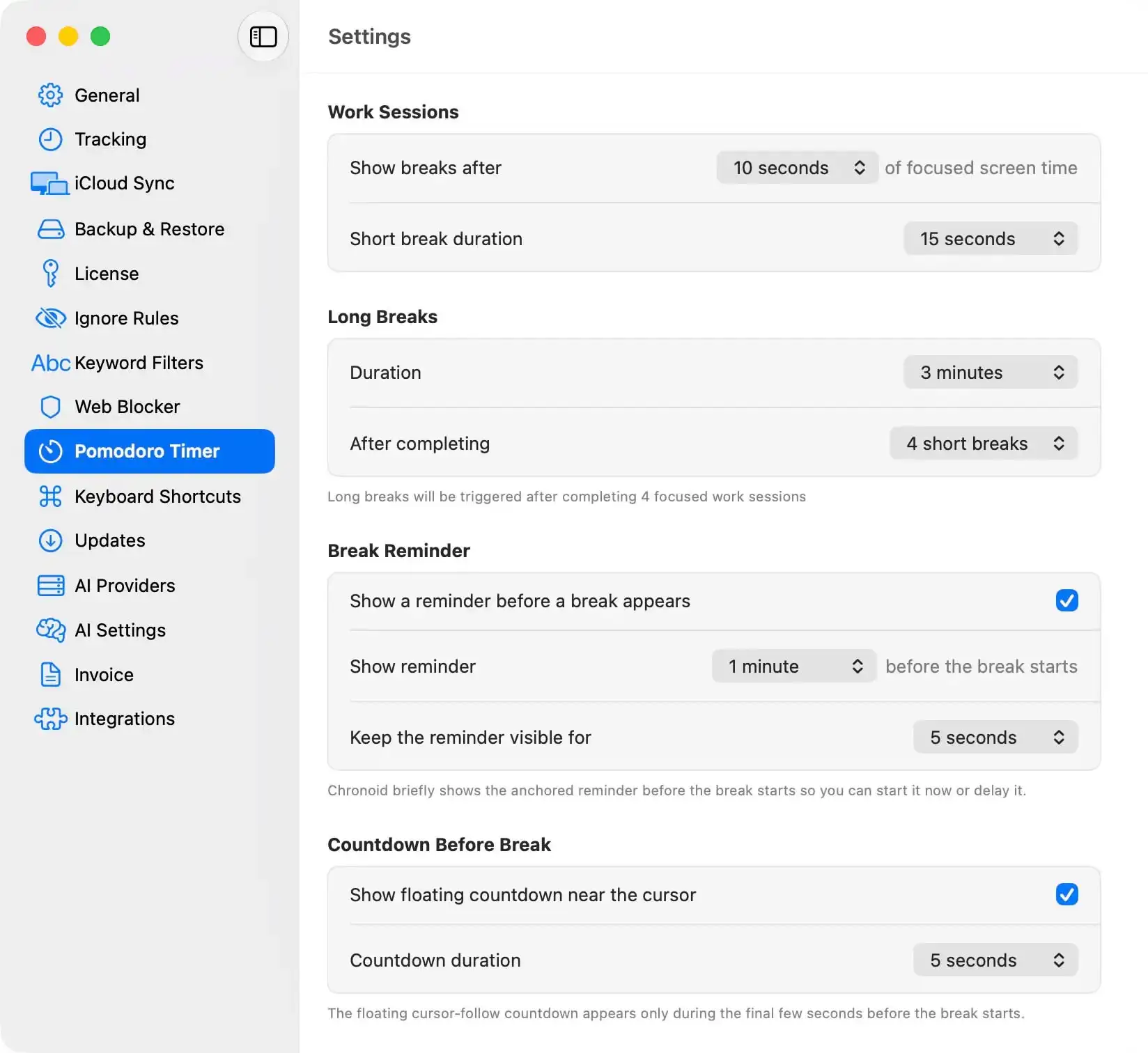The width and height of the screenshot is (1148, 1053).
Task: Click 'Long breaks will be triggered' note
Action: 566,497
